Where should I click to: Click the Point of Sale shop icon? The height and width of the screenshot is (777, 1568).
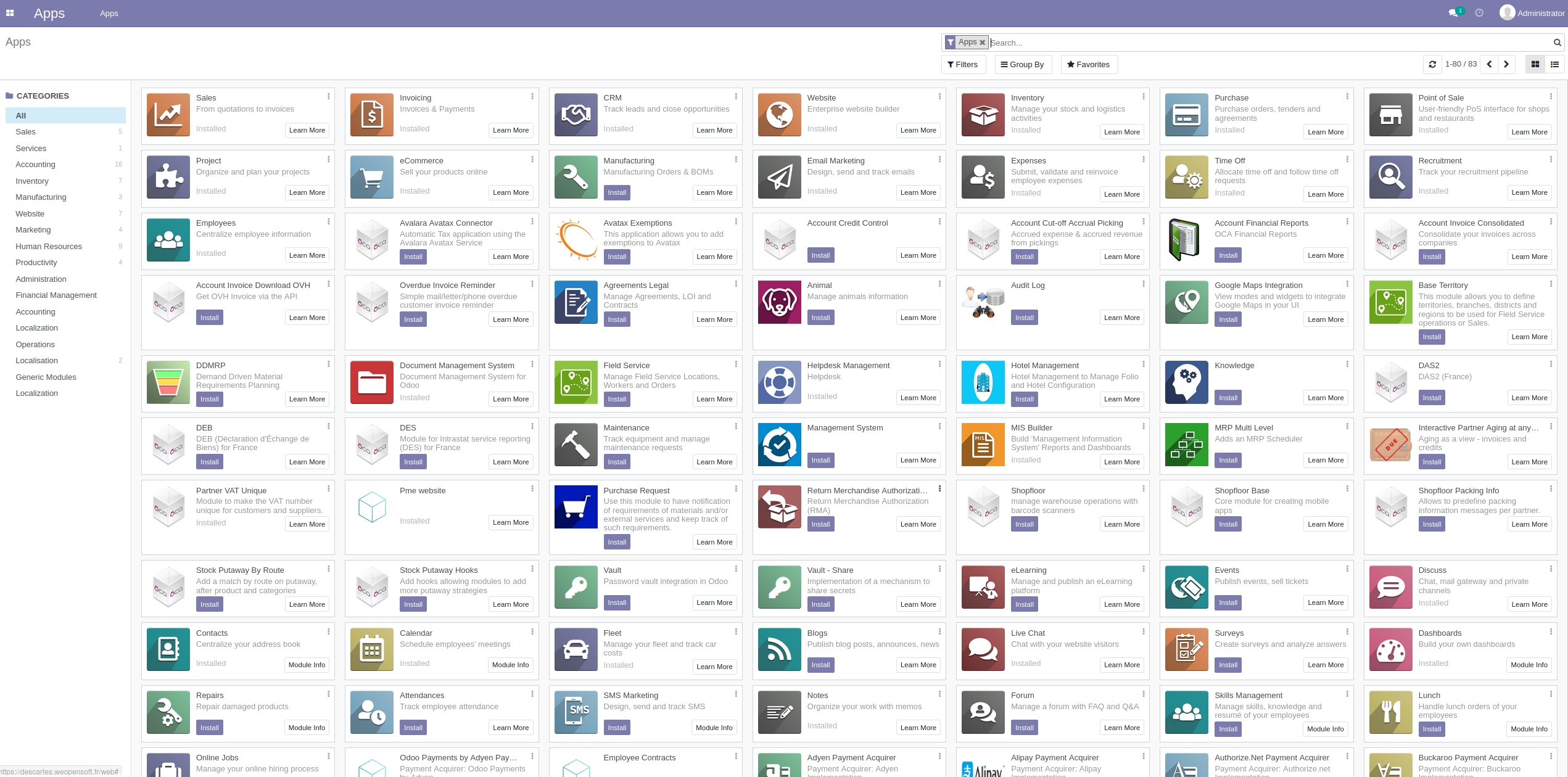coord(1391,115)
